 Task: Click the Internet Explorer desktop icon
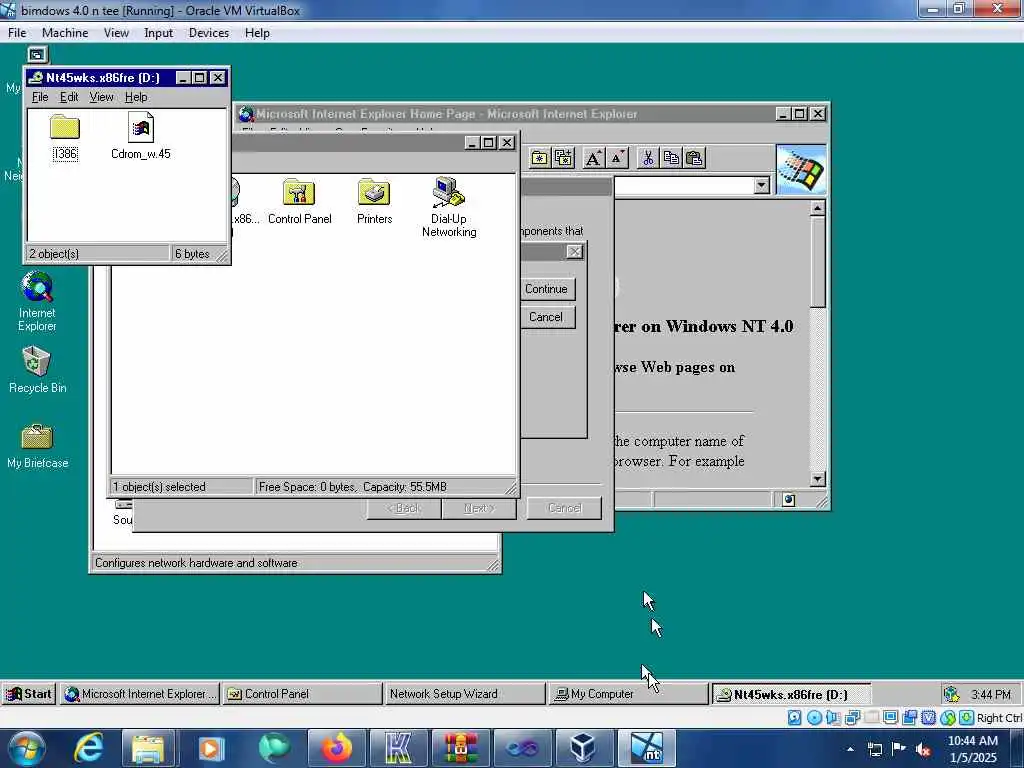pyautogui.click(x=37, y=302)
